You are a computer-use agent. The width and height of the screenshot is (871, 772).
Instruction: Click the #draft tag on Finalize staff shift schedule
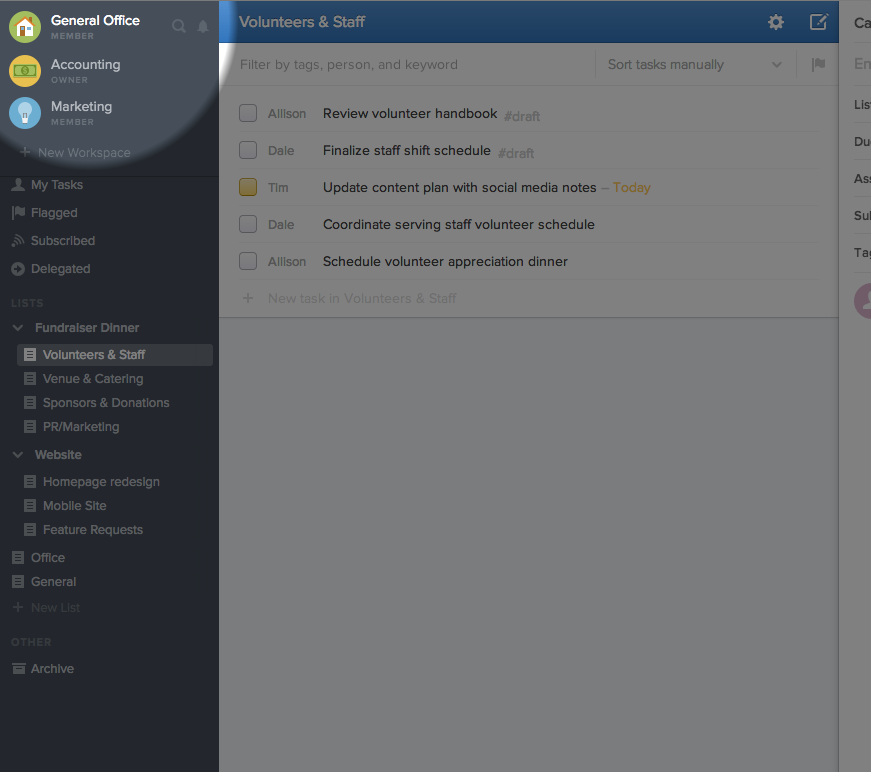[515, 153]
